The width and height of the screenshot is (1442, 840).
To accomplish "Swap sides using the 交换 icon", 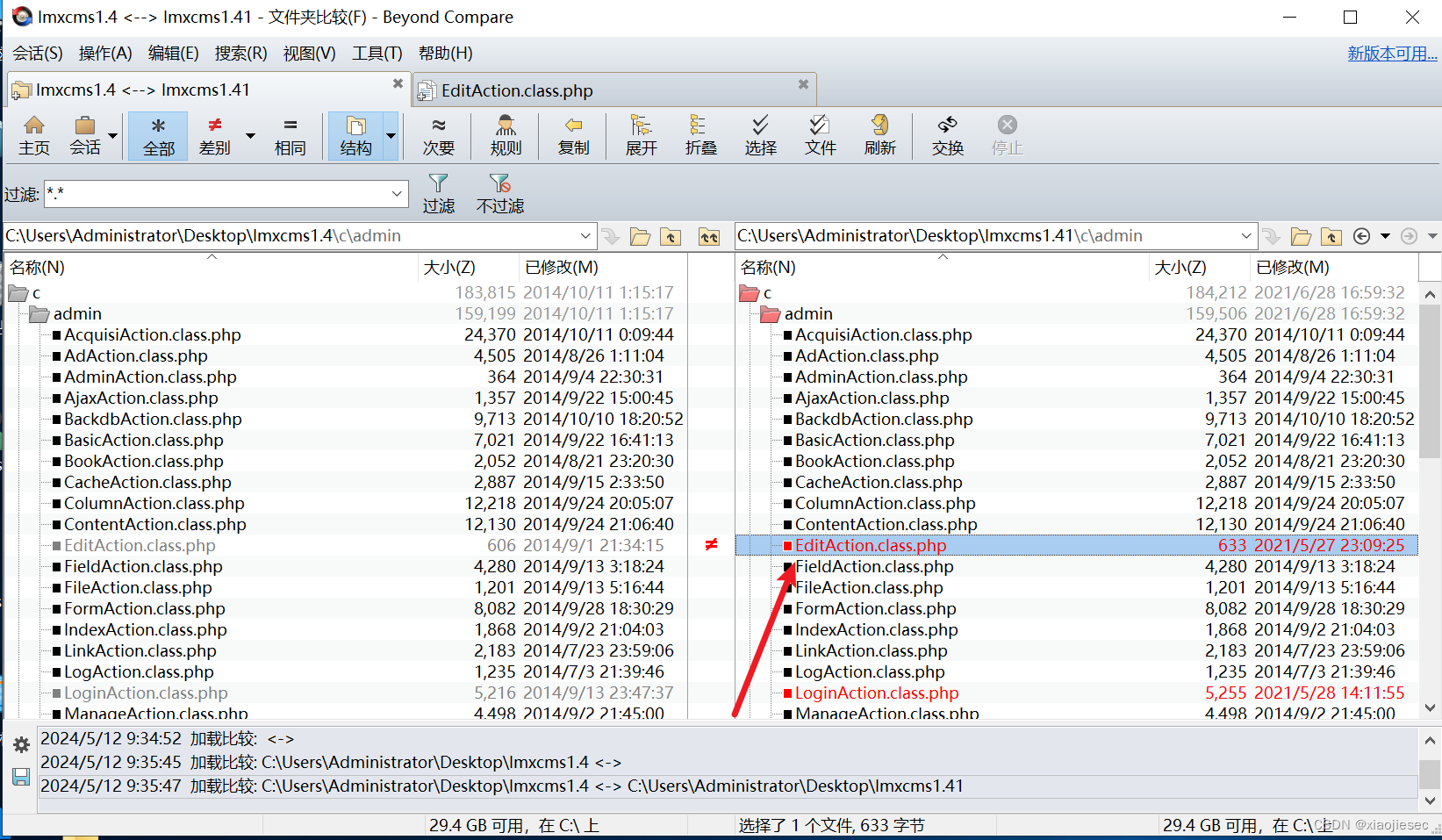I will (x=947, y=135).
